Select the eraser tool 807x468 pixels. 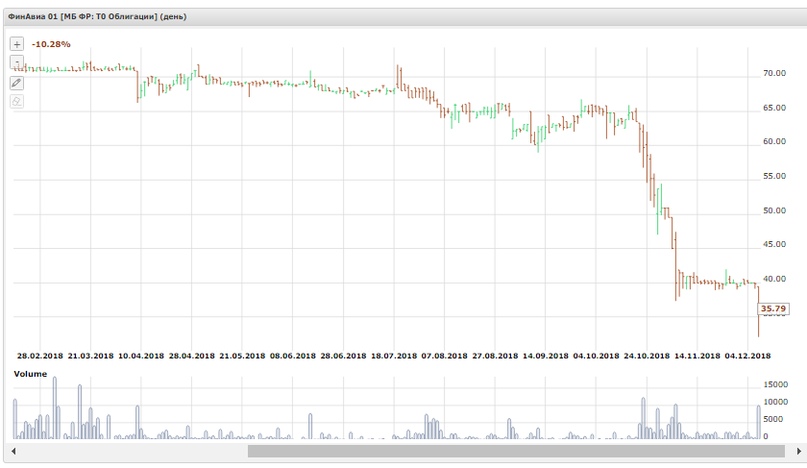pyautogui.click(x=16, y=100)
